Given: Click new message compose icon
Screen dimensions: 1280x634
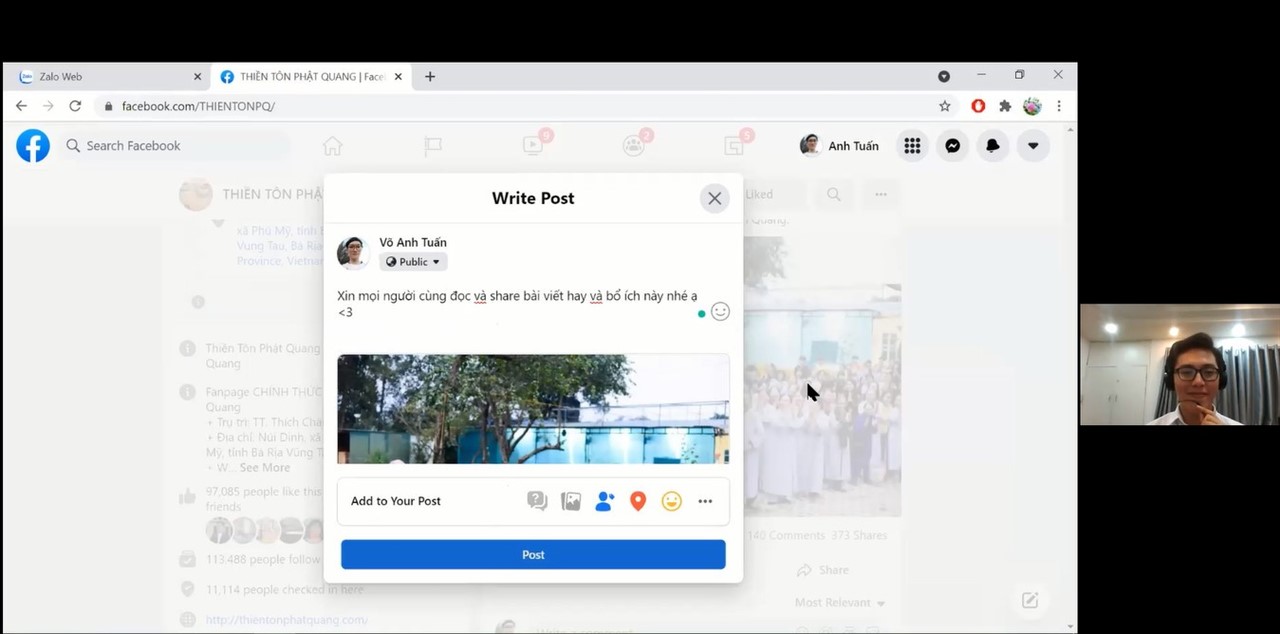Looking at the screenshot, I should pos(1030,600).
